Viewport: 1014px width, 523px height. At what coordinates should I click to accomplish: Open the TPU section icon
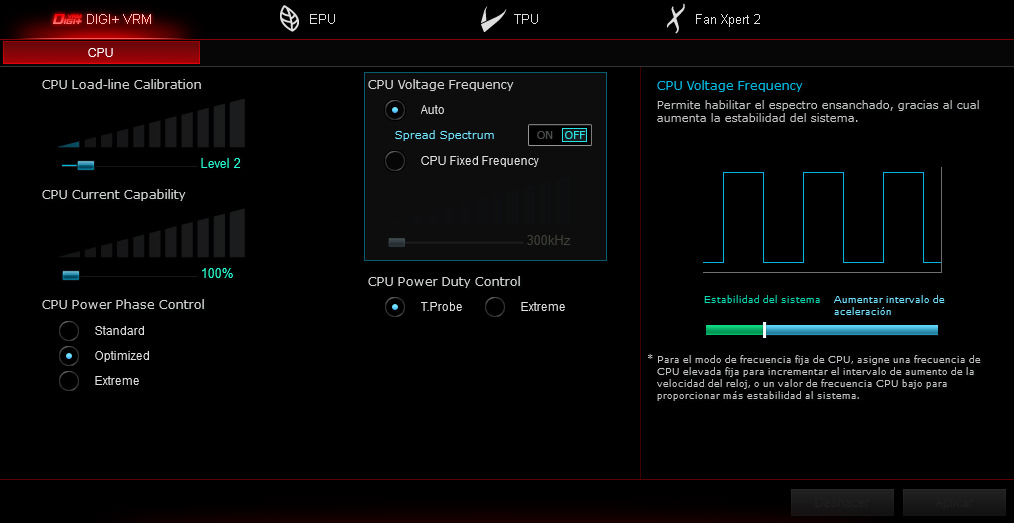click(x=492, y=19)
